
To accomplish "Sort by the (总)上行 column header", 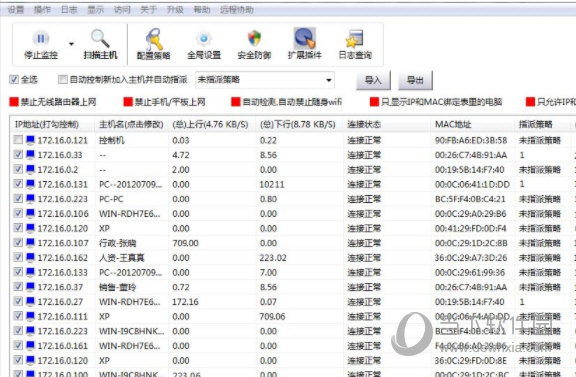I will (x=212, y=124).
